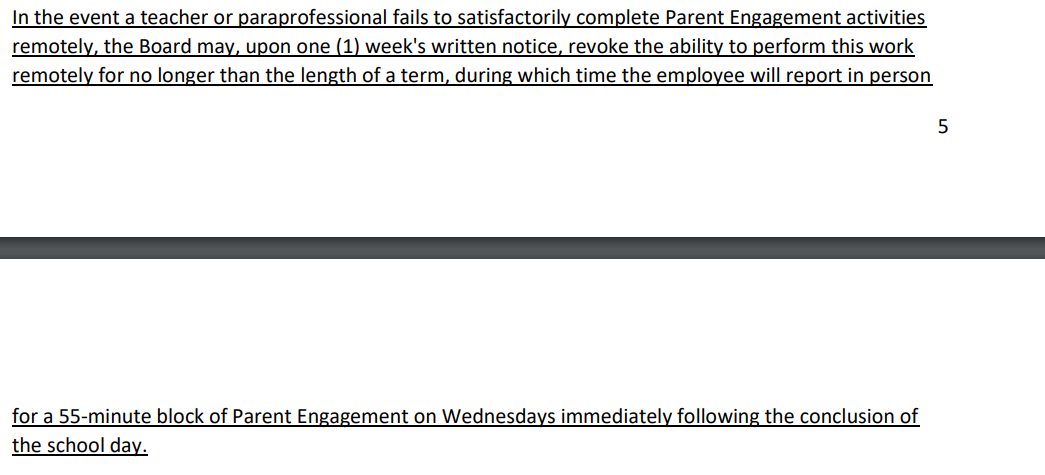This screenshot has width=1045, height=475.
Task: Click the word "person" ending the third line
Action: click(x=902, y=76)
